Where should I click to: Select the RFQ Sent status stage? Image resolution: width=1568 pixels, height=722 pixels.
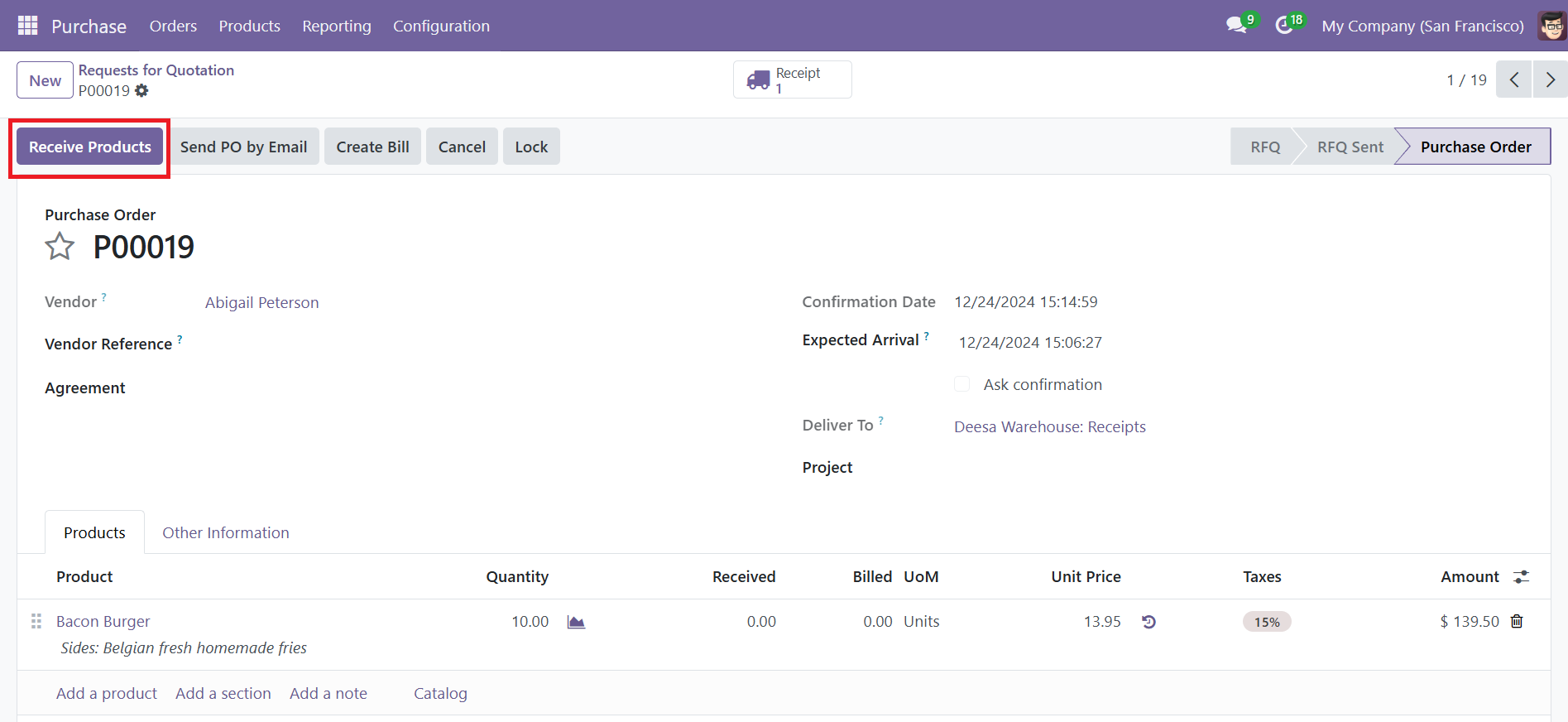1350,147
